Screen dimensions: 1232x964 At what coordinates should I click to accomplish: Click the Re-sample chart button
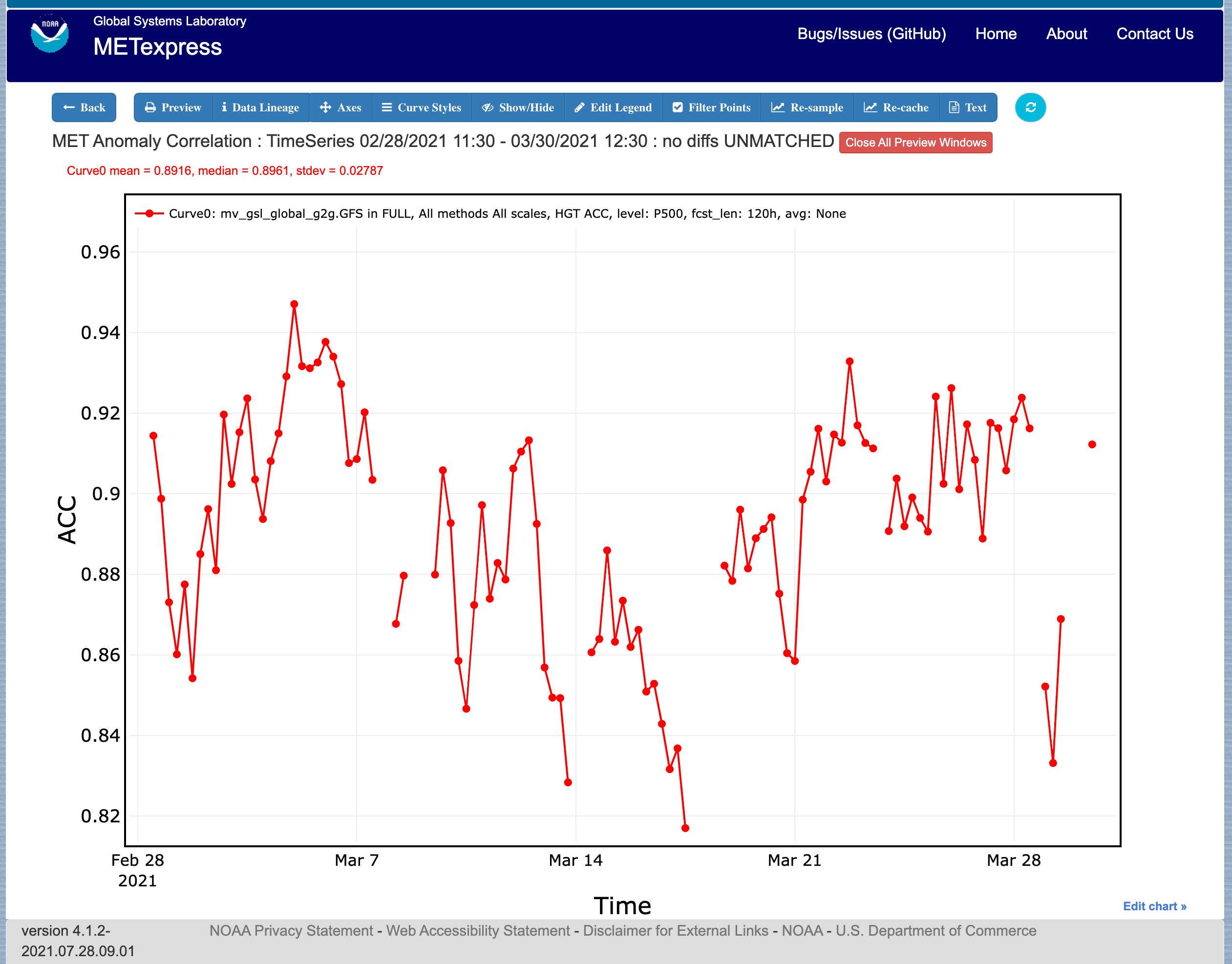pyautogui.click(x=807, y=107)
